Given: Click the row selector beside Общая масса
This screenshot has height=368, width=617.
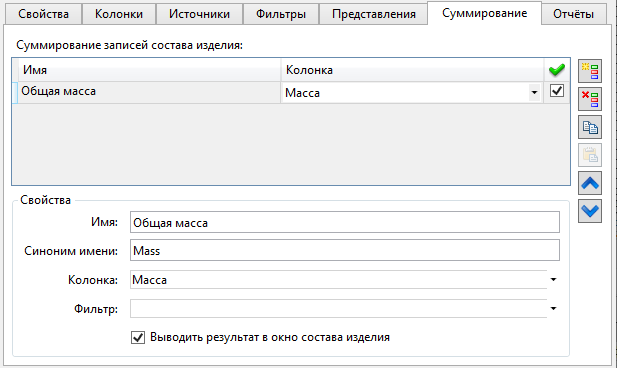Looking at the screenshot, I should click(x=15, y=92).
